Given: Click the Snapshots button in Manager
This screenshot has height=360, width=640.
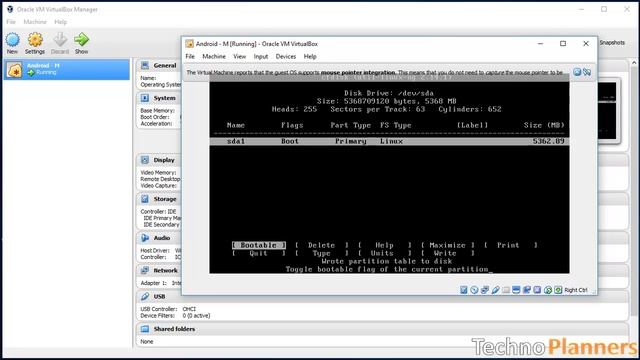Looking at the screenshot, I should pyautogui.click(x=612, y=42).
